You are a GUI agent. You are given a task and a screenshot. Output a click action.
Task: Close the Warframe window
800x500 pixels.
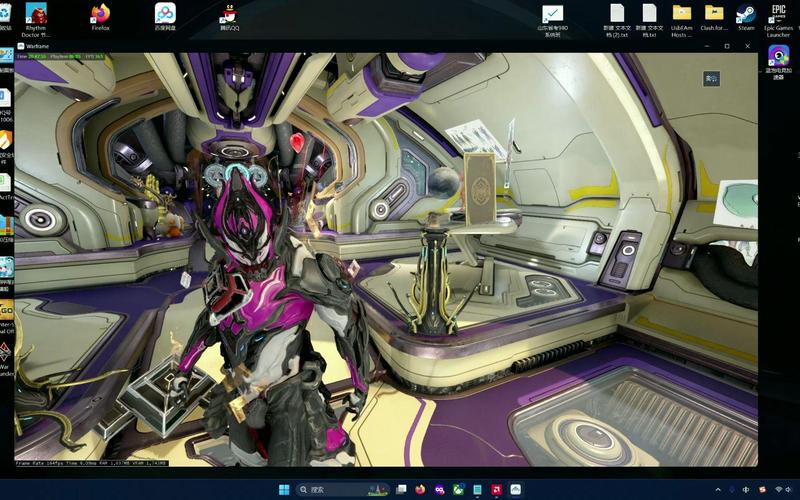747,46
